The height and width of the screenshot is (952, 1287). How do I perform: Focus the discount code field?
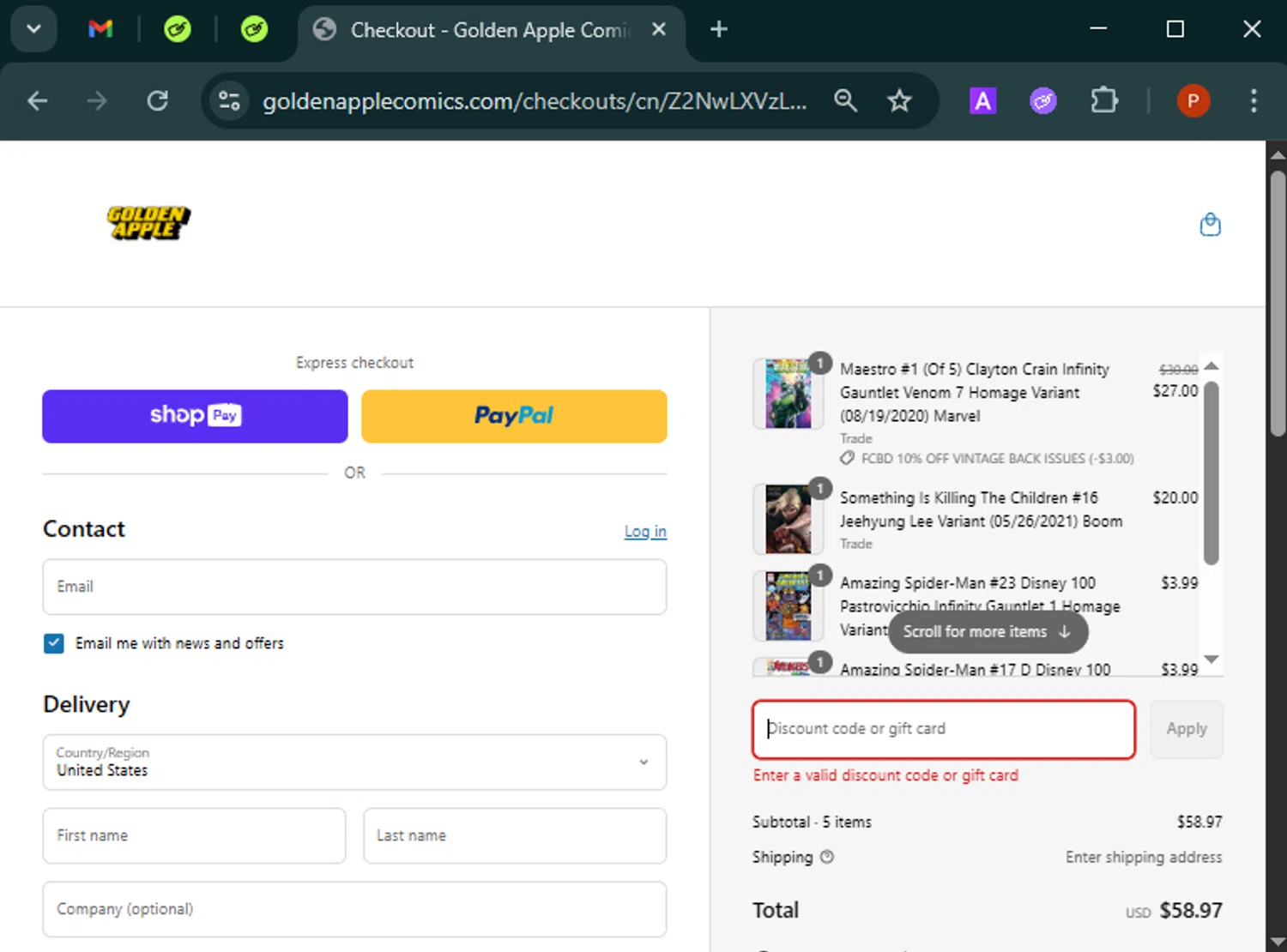(944, 730)
